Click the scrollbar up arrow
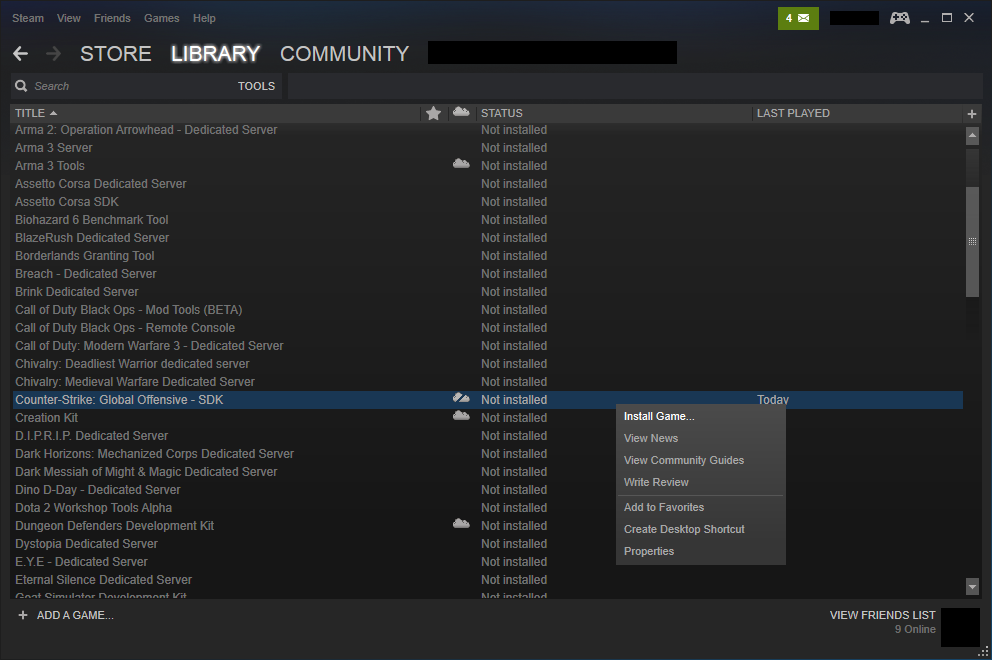 pyautogui.click(x=972, y=135)
